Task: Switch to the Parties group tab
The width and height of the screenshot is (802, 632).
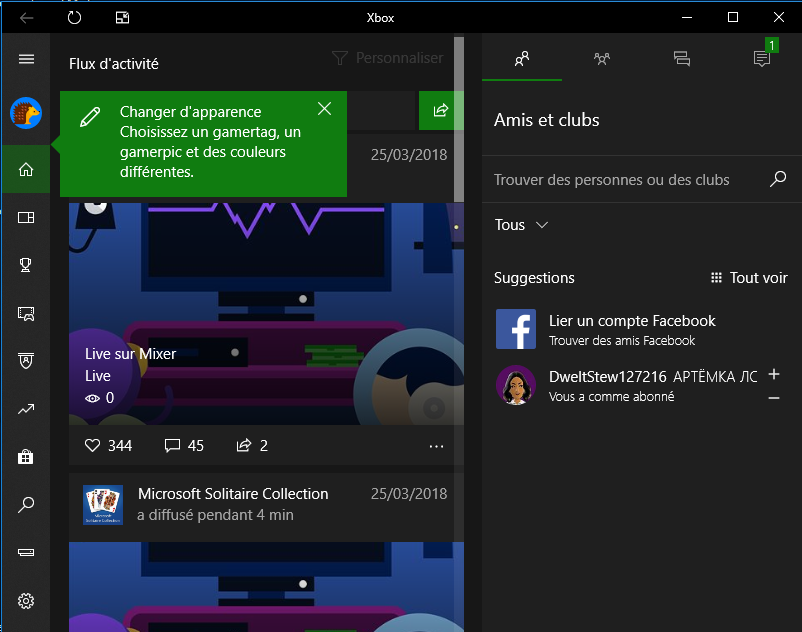Action: pyautogui.click(x=602, y=59)
